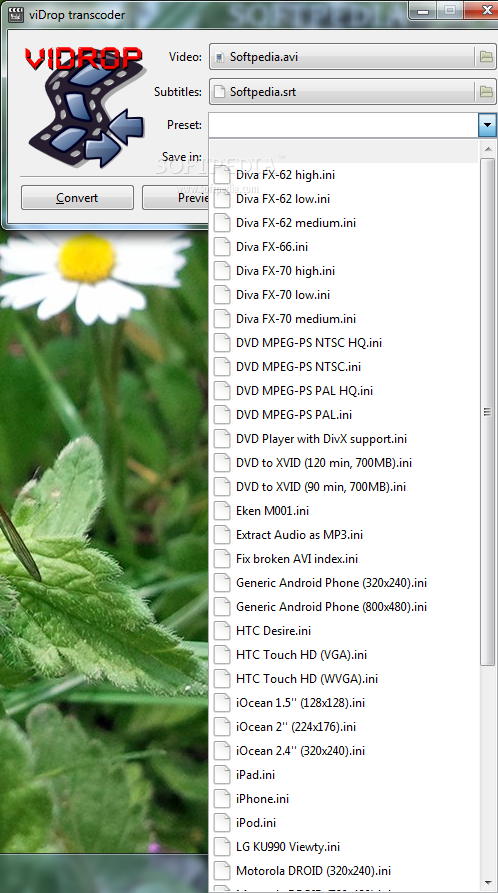Image resolution: width=498 pixels, height=893 pixels.
Task: Select preset DVD MPEG-PS NTSC.ini
Action: [x=344, y=367]
